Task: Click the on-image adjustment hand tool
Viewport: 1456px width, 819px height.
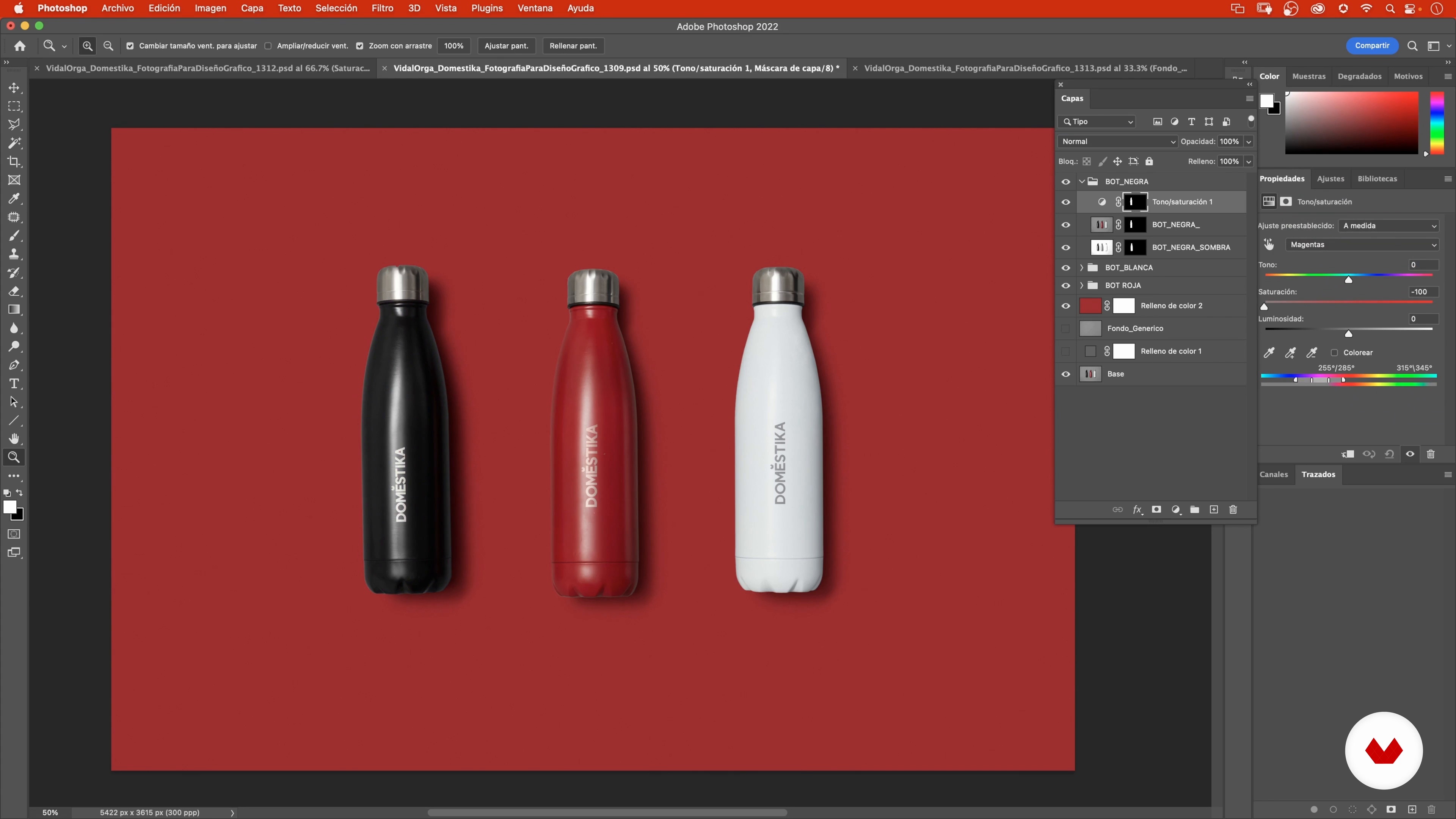Action: [x=1269, y=245]
